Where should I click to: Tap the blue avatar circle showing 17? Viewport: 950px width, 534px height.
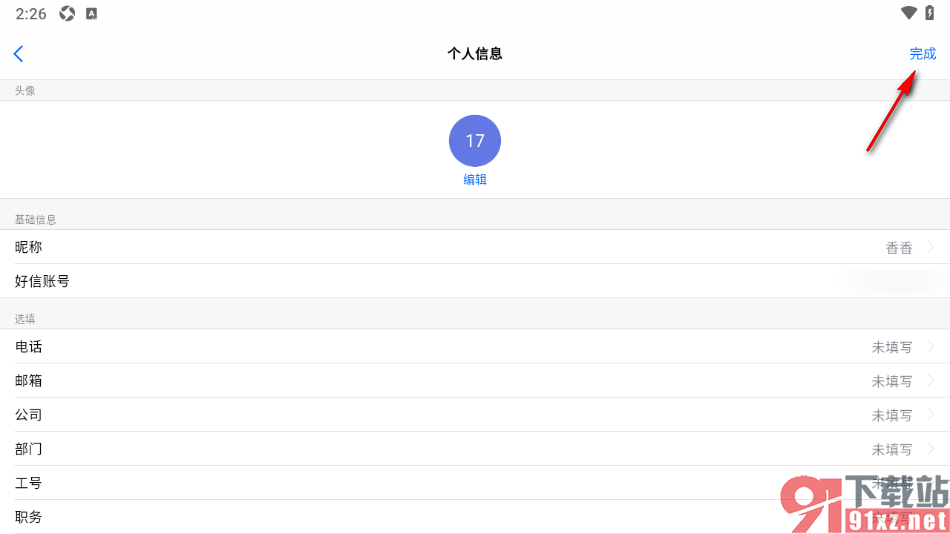(x=475, y=141)
